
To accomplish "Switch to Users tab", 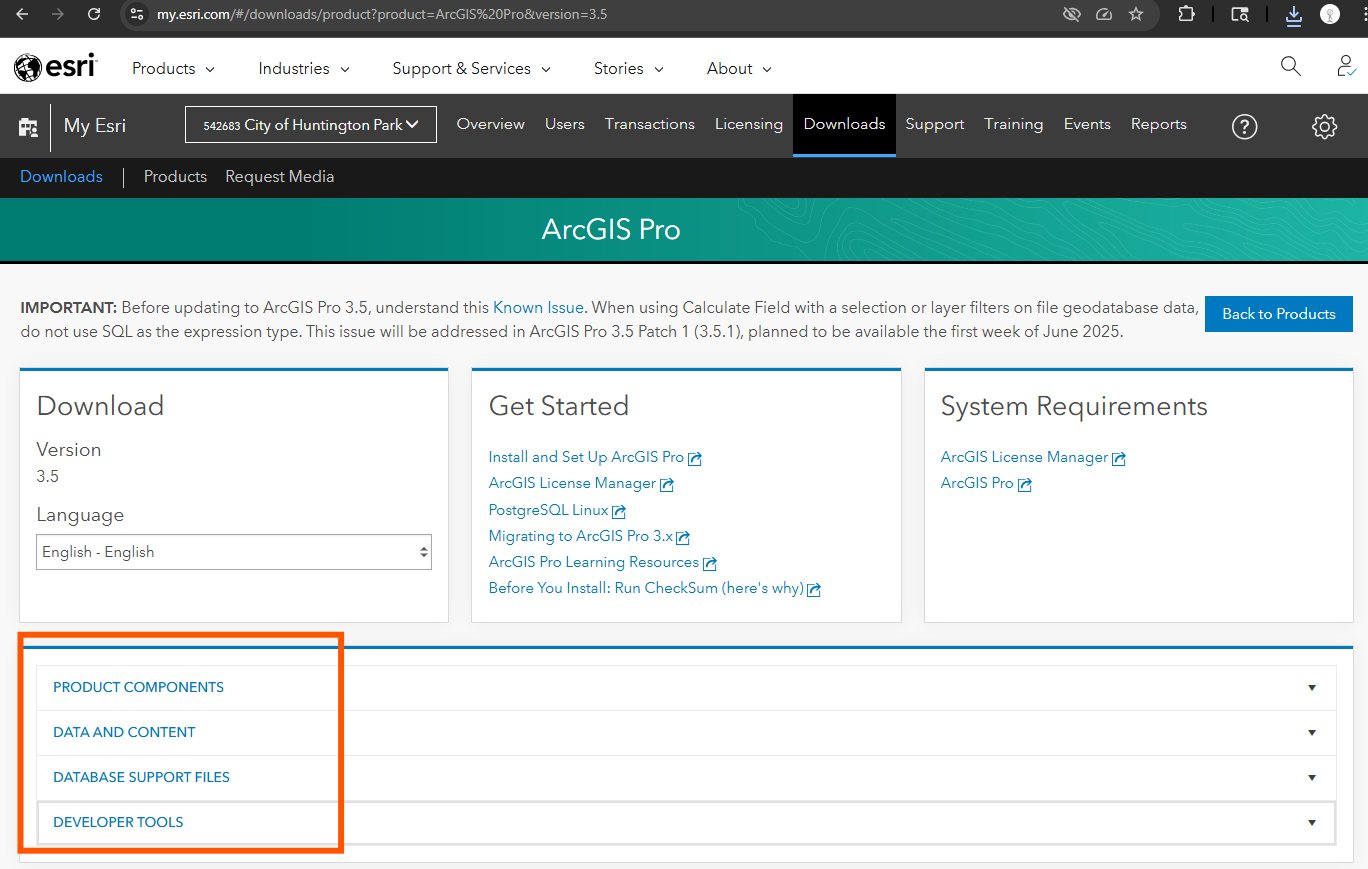I will pyautogui.click(x=564, y=124).
